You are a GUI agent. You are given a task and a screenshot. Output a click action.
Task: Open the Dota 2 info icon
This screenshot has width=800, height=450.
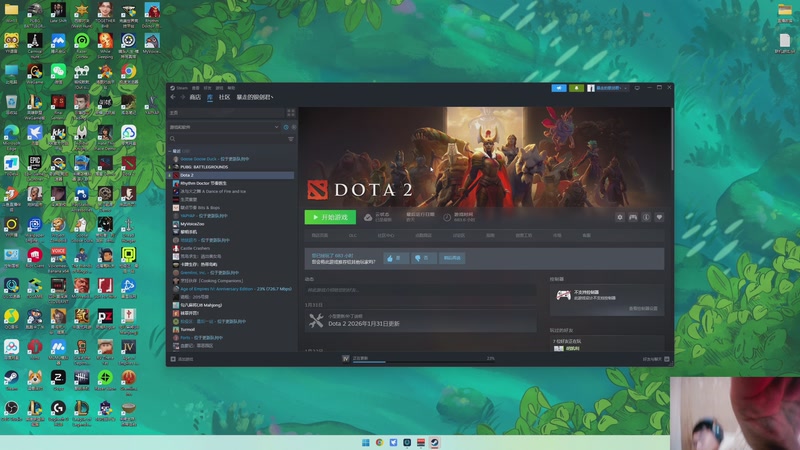[x=646, y=217]
